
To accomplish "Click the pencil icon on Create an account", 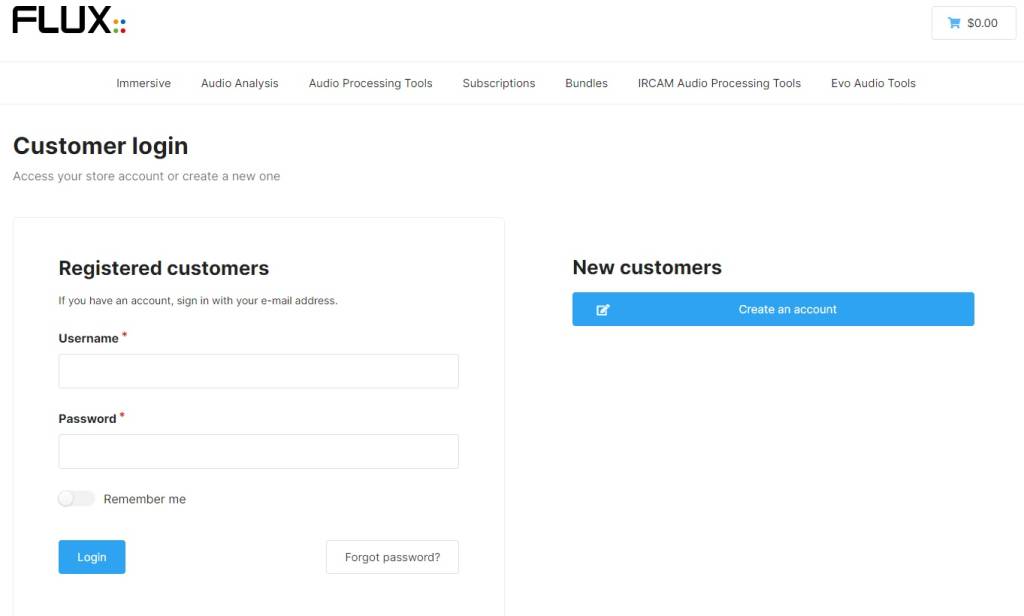I will click(x=601, y=309).
